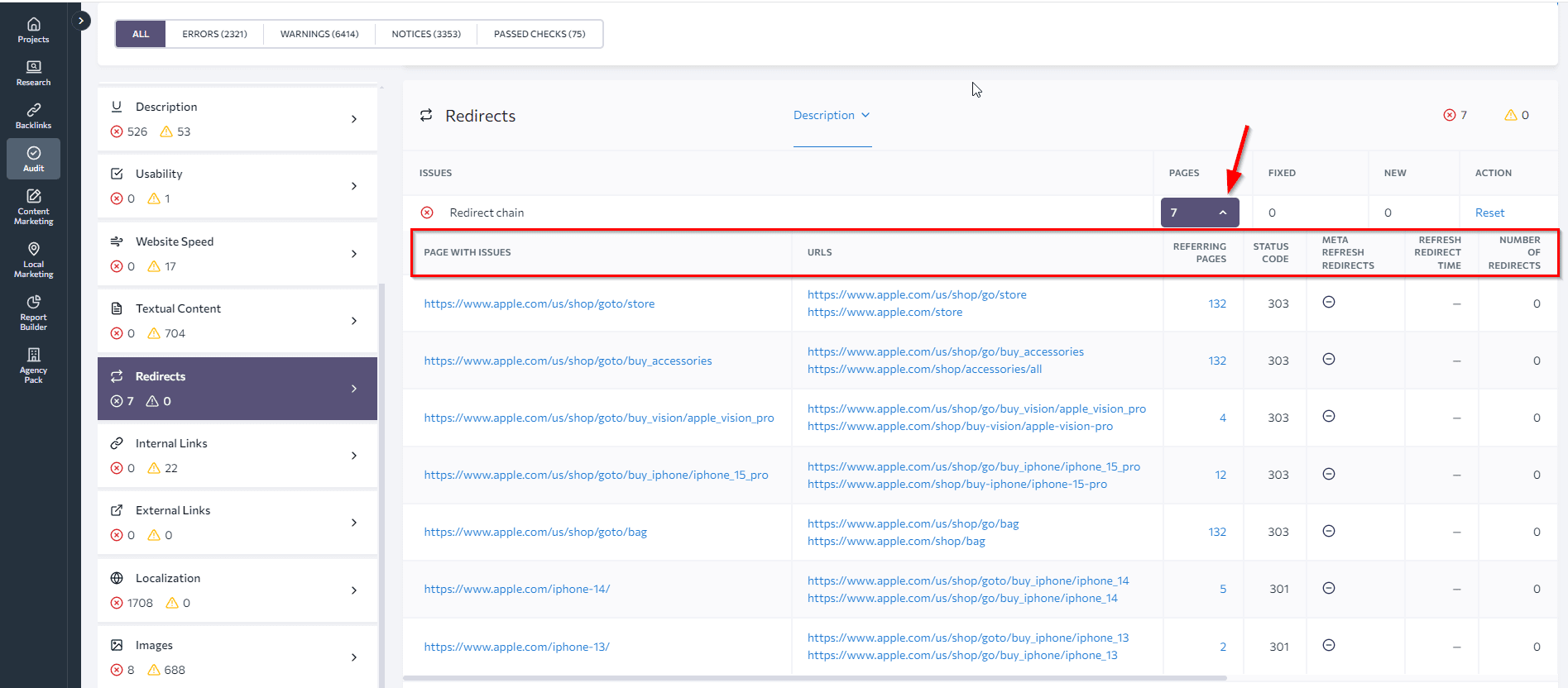Screen dimensions: 1568x688
Task: Expand the Website Speed category chevron
Action: click(x=354, y=254)
